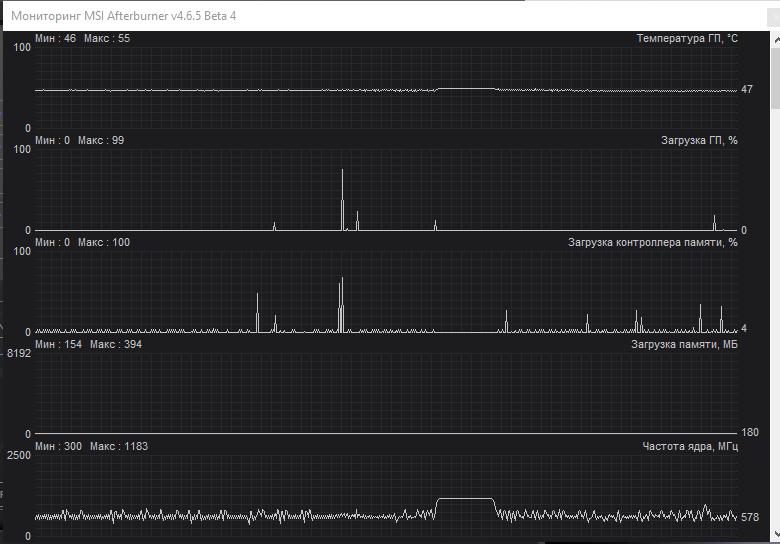This screenshot has height=544, width=780.
Task: Click the scrollbar up arrow
Action: tap(776, 40)
